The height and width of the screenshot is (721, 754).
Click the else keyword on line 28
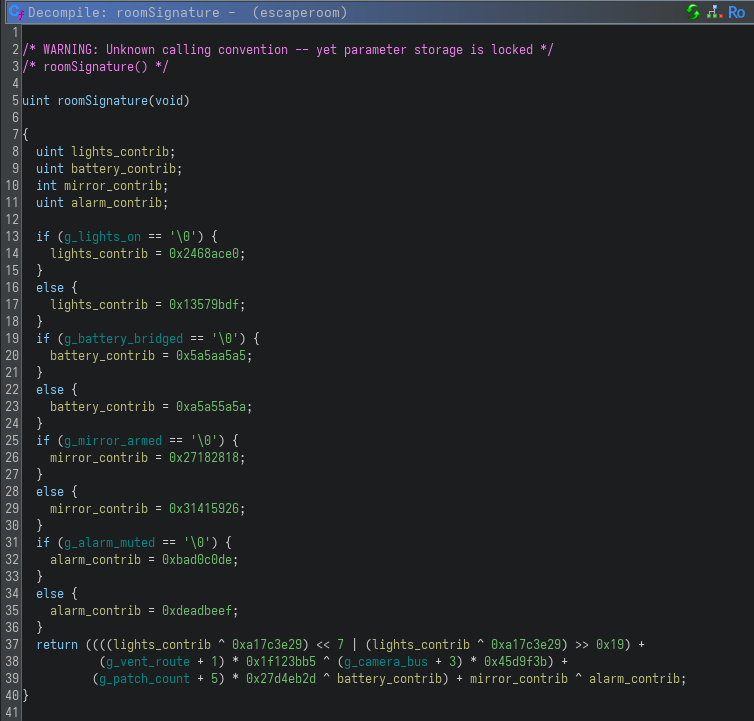[x=50, y=492]
